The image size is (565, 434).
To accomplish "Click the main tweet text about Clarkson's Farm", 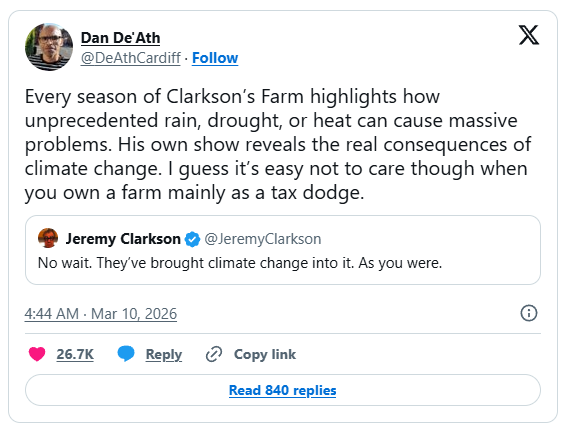I will 277,145.
